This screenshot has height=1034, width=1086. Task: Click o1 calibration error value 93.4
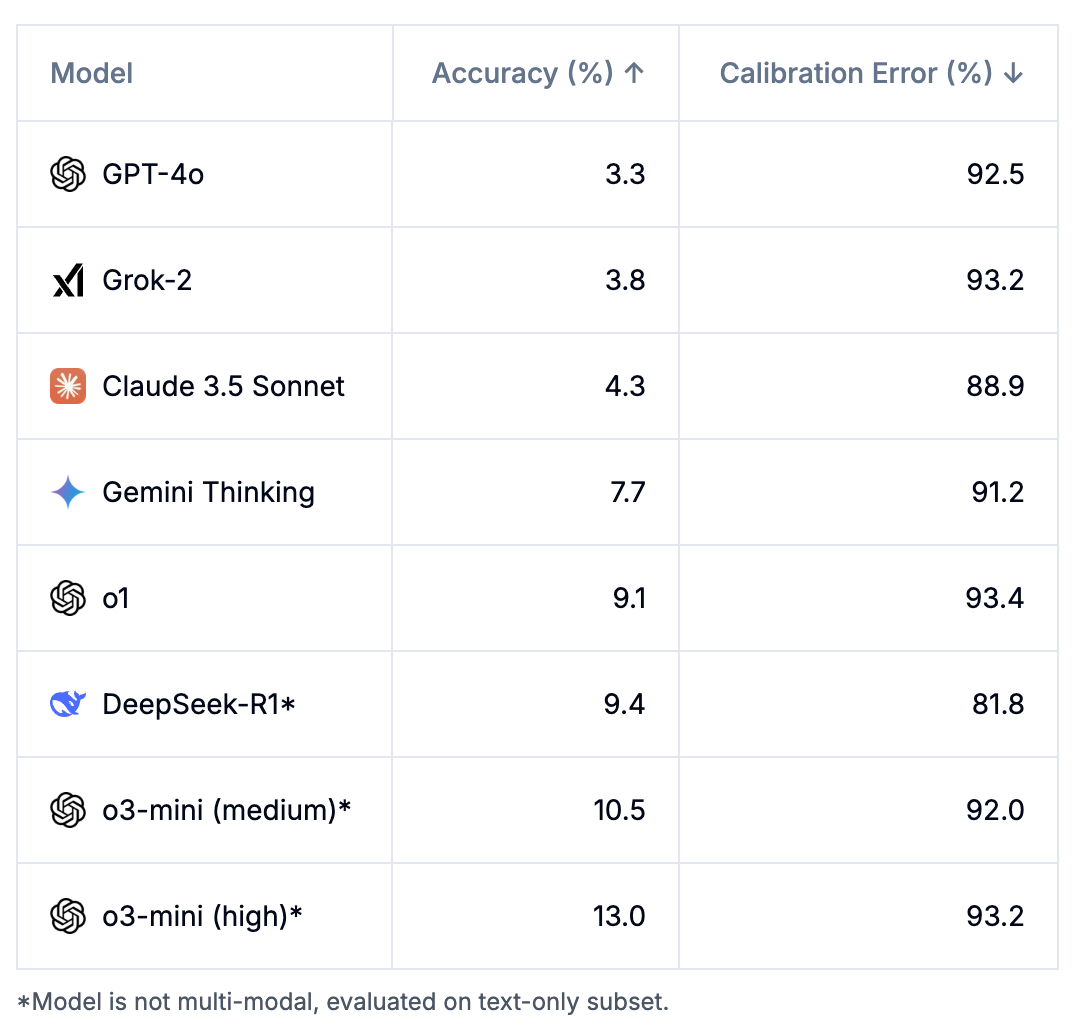[x=997, y=598]
